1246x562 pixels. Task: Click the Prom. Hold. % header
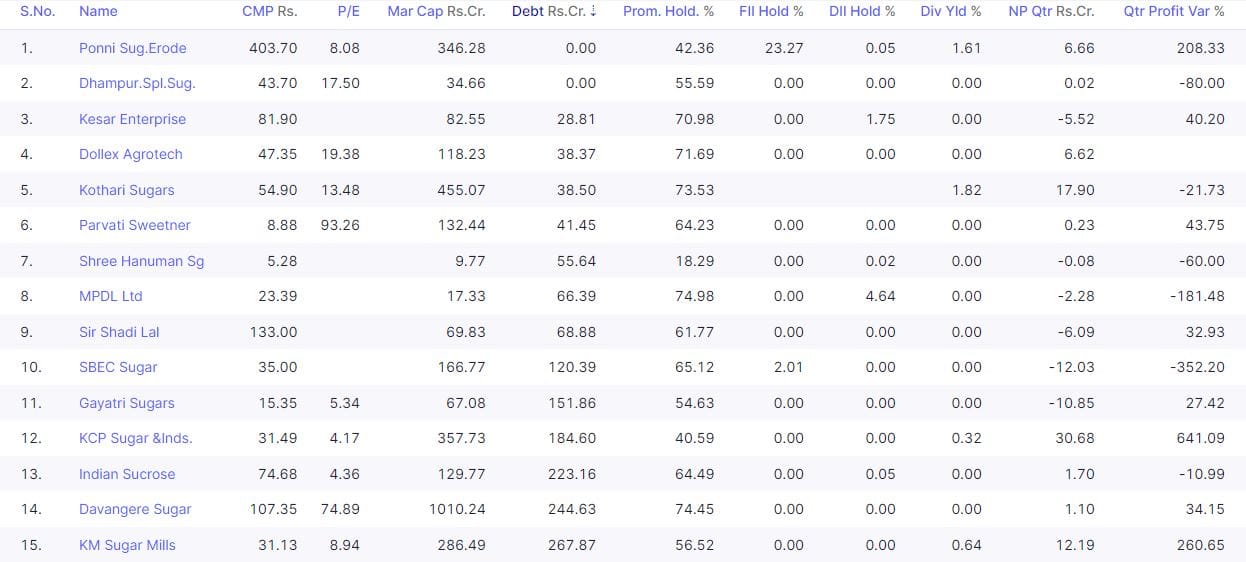pyautogui.click(x=668, y=11)
